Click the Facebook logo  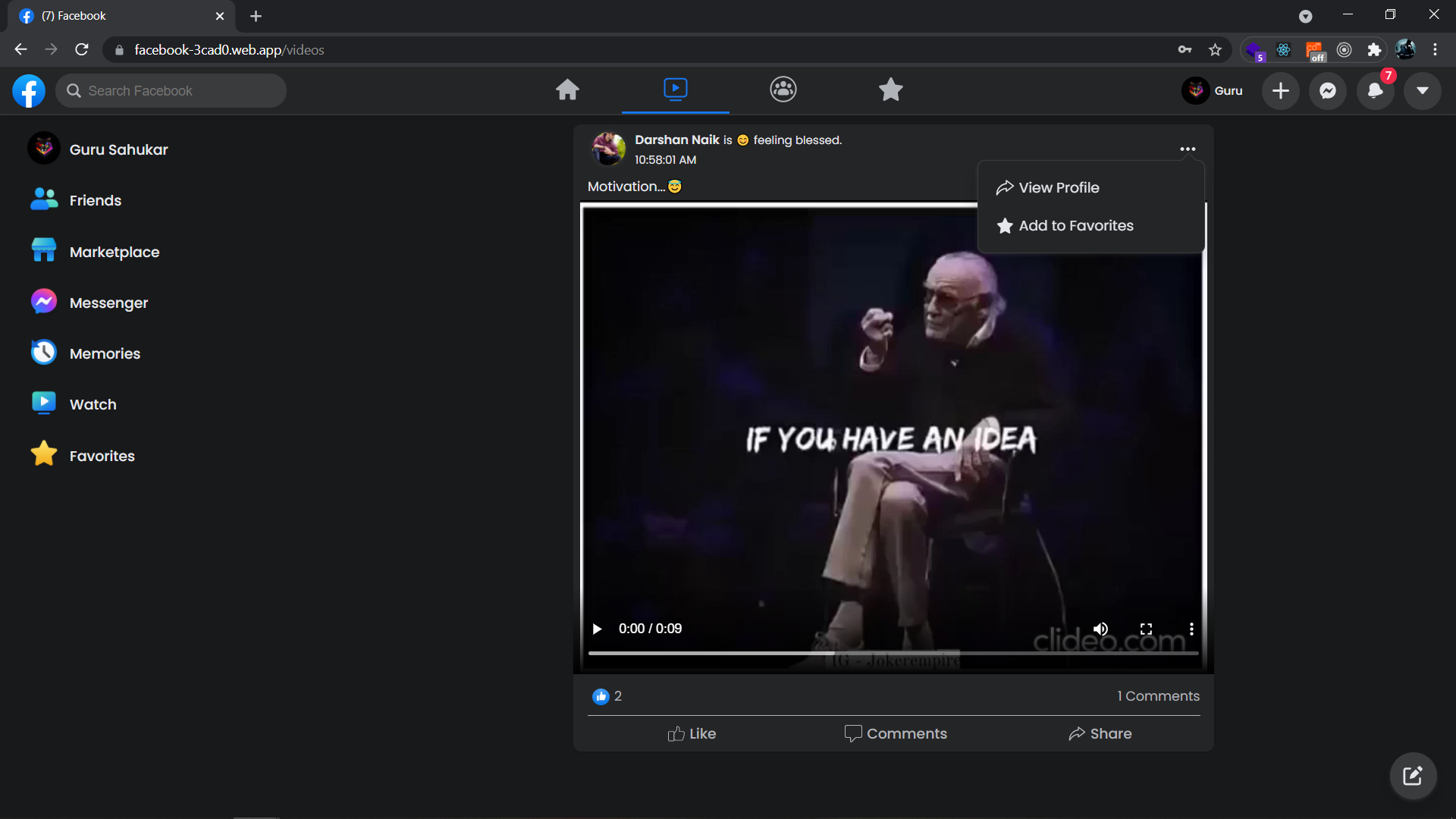29,91
